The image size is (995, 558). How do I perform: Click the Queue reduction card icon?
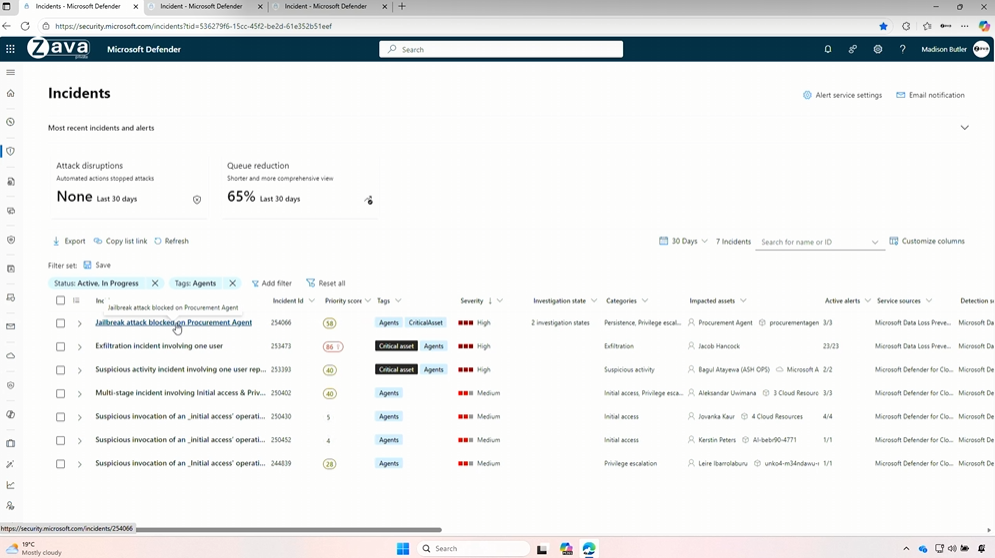[368, 199]
